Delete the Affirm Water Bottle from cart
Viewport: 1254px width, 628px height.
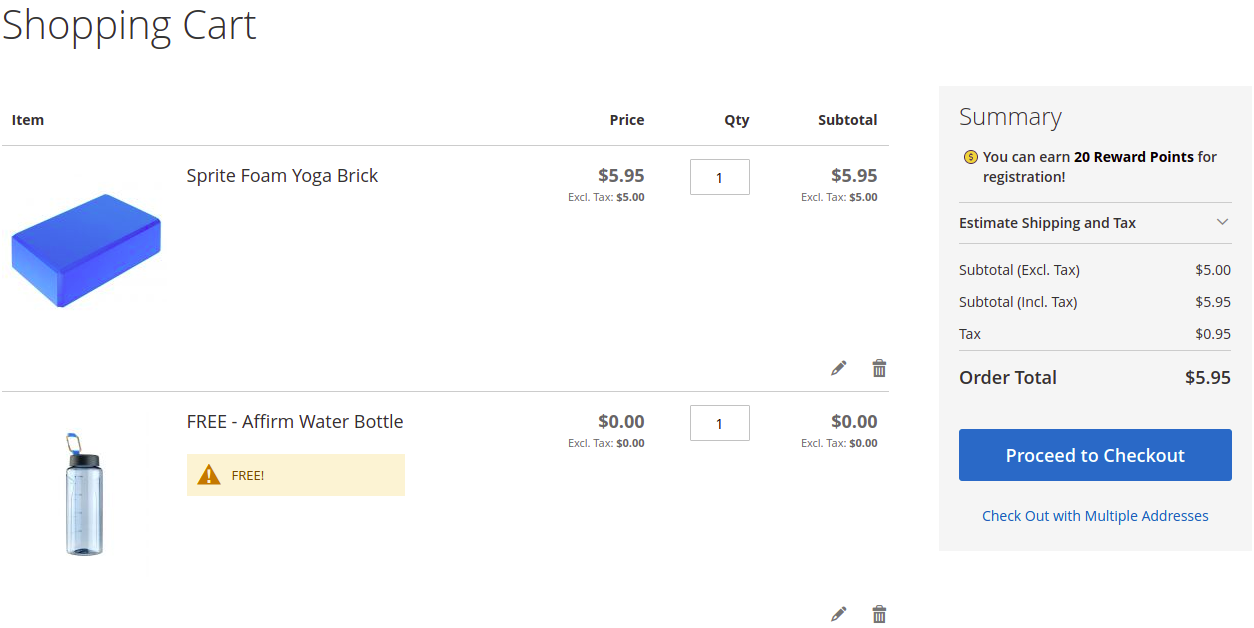[x=879, y=614]
